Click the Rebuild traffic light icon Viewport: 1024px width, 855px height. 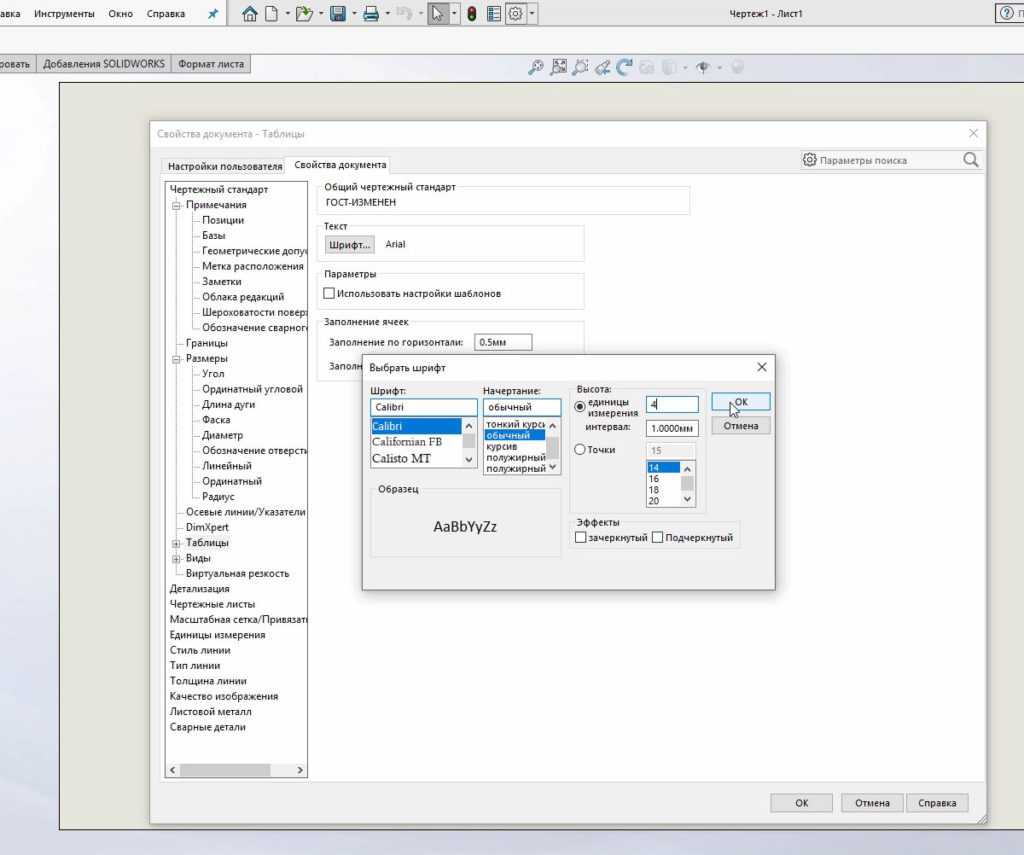[471, 14]
